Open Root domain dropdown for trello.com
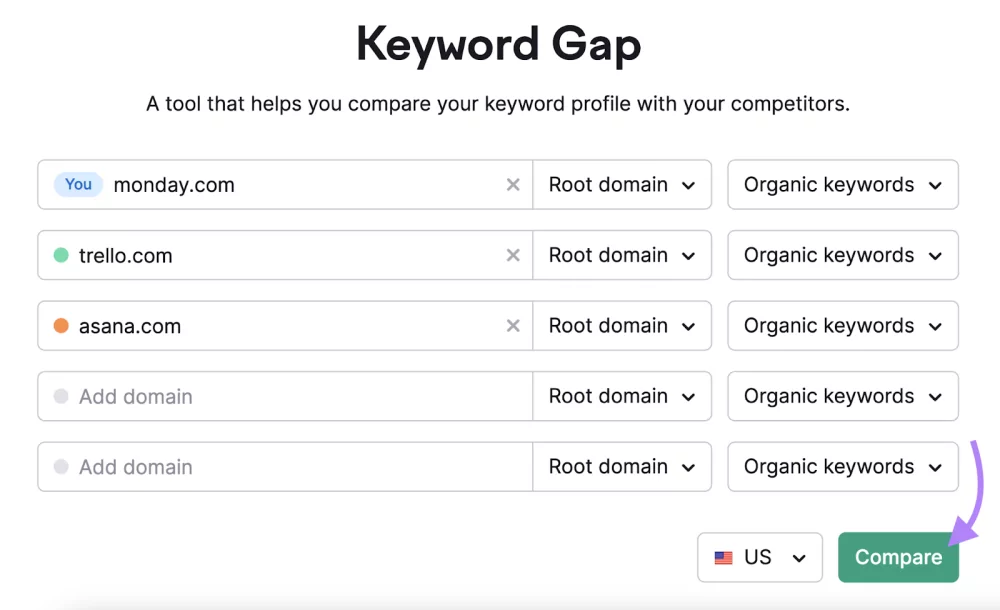 click(622, 256)
